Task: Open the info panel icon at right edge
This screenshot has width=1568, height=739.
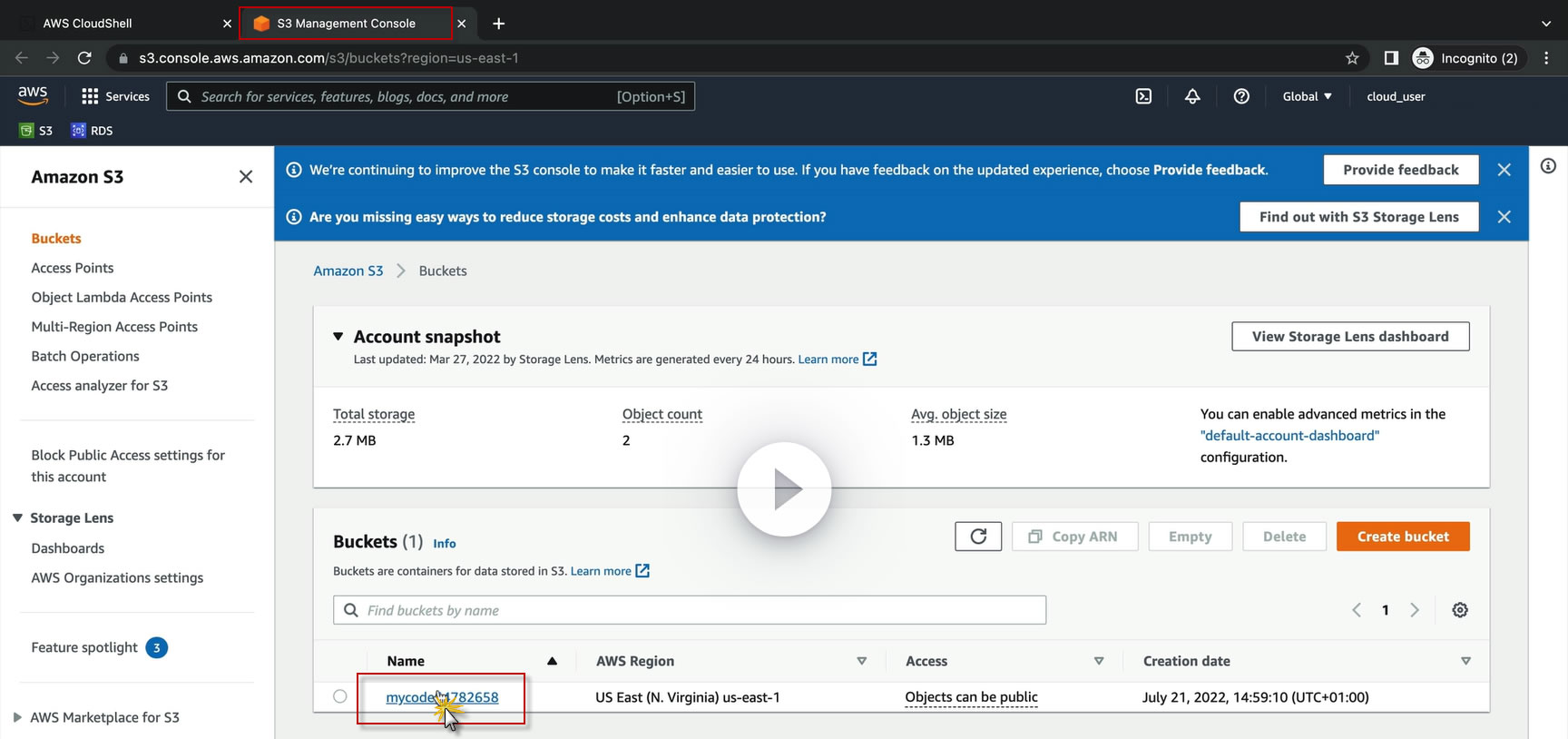Action: click(1548, 166)
